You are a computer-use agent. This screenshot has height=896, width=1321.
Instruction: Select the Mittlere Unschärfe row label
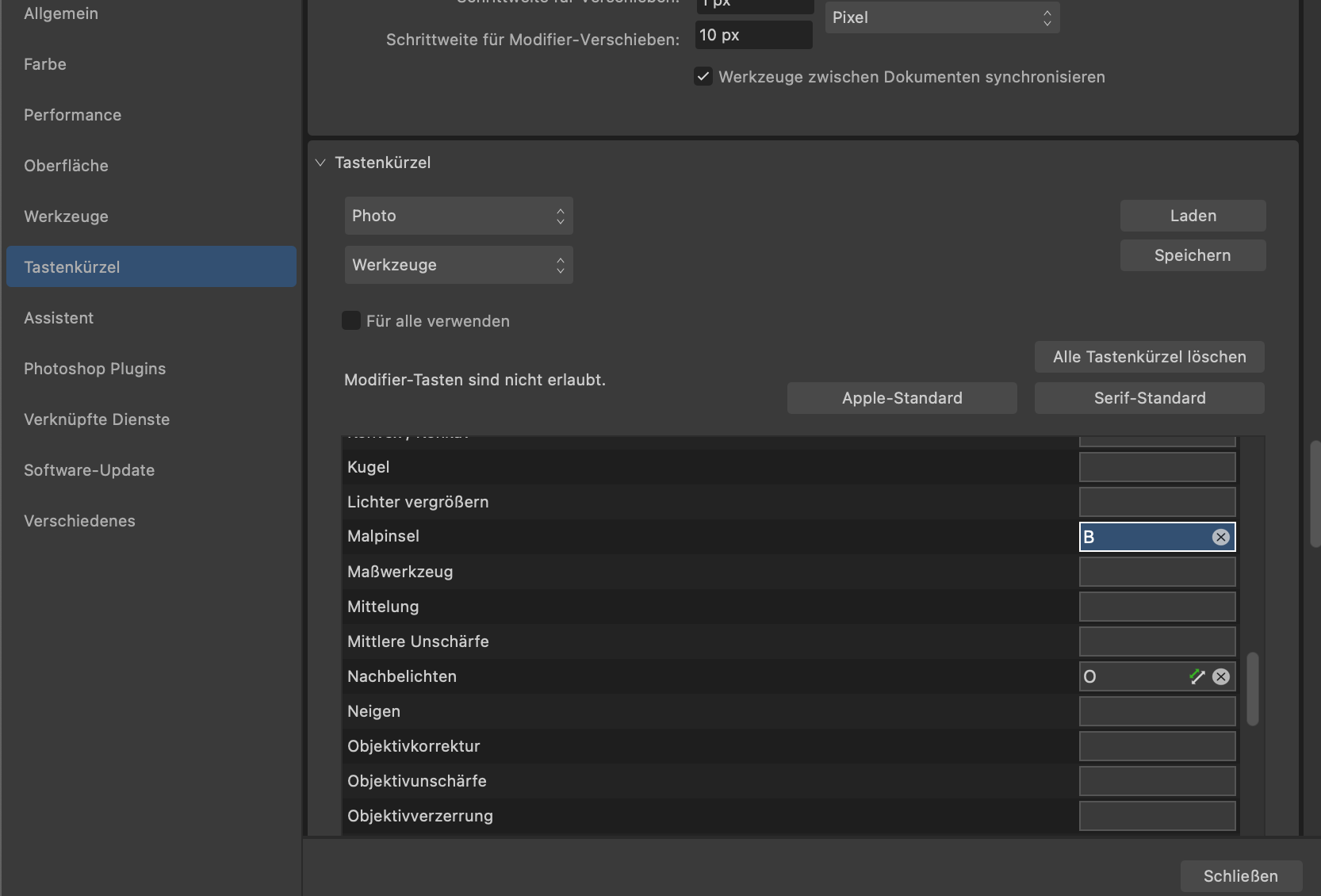pos(418,641)
